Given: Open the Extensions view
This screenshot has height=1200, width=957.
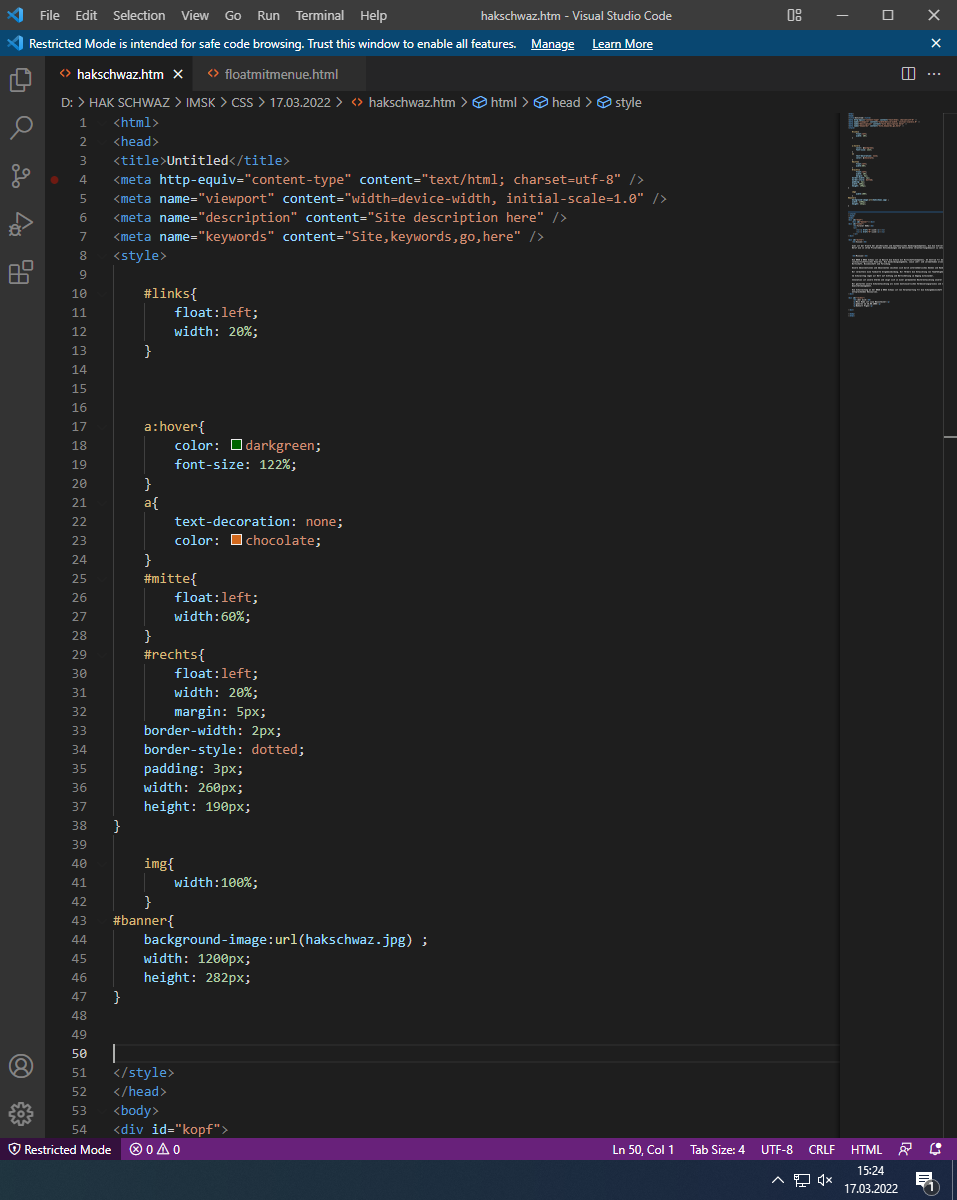Looking at the screenshot, I should [21, 272].
